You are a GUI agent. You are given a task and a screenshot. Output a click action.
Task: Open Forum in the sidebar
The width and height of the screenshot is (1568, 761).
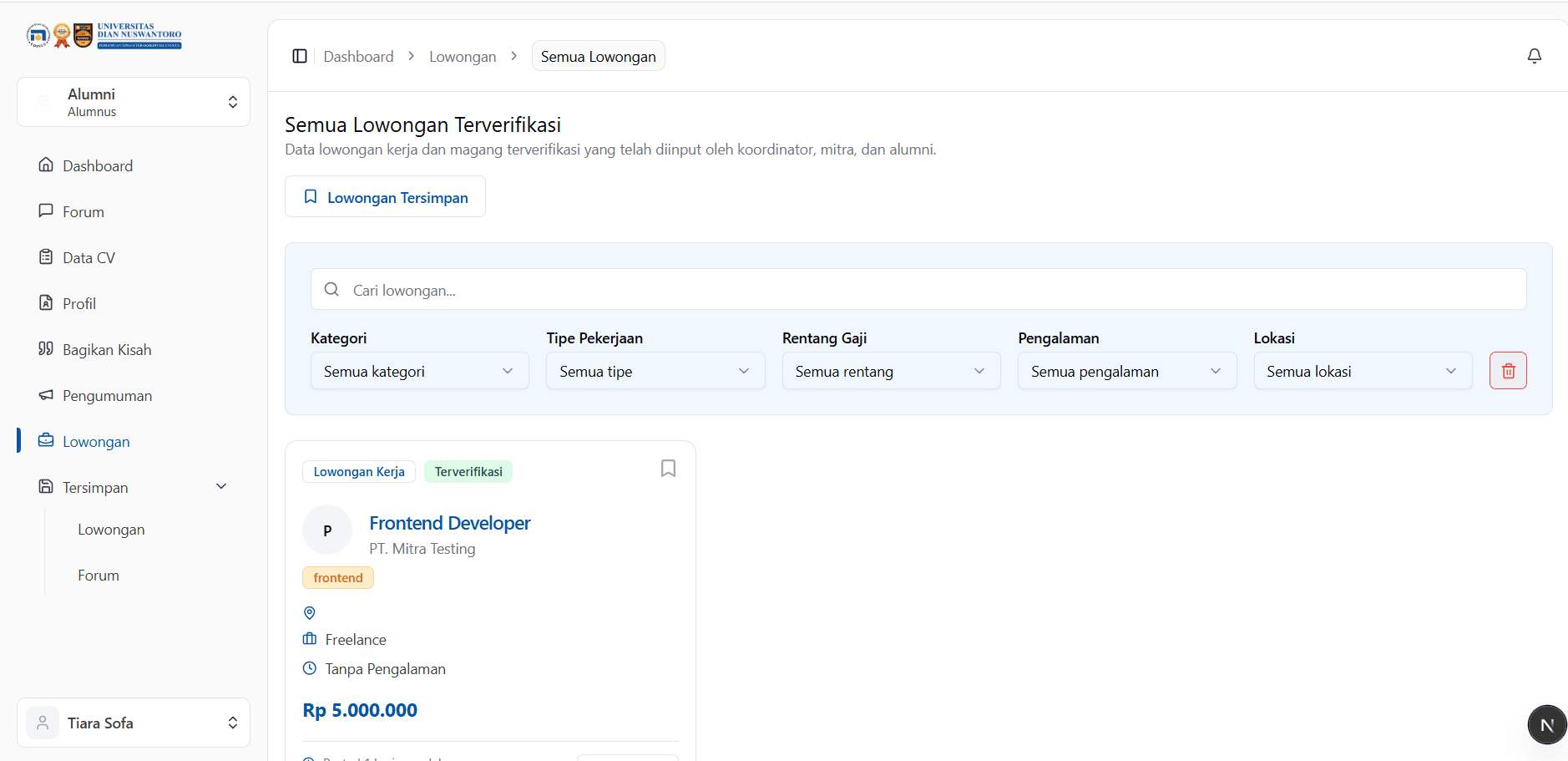(x=134, y=211)
